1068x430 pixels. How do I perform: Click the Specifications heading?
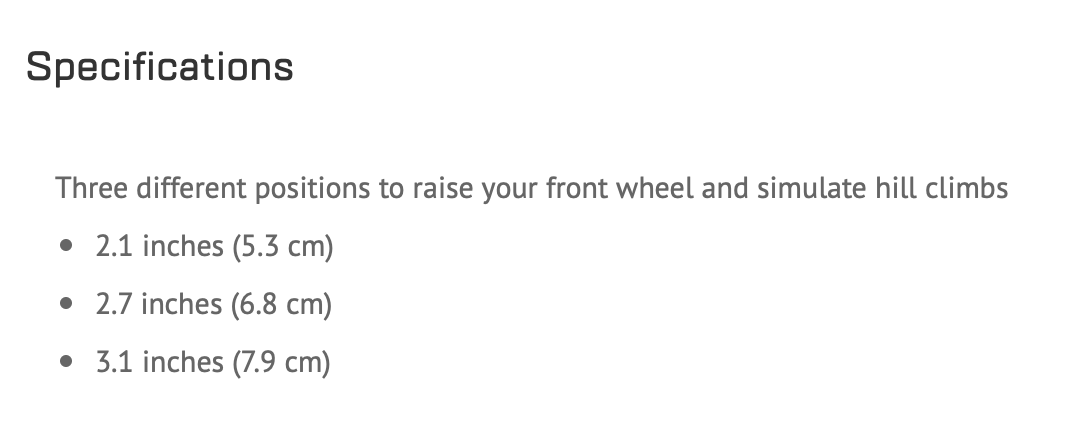click(159, 67)
